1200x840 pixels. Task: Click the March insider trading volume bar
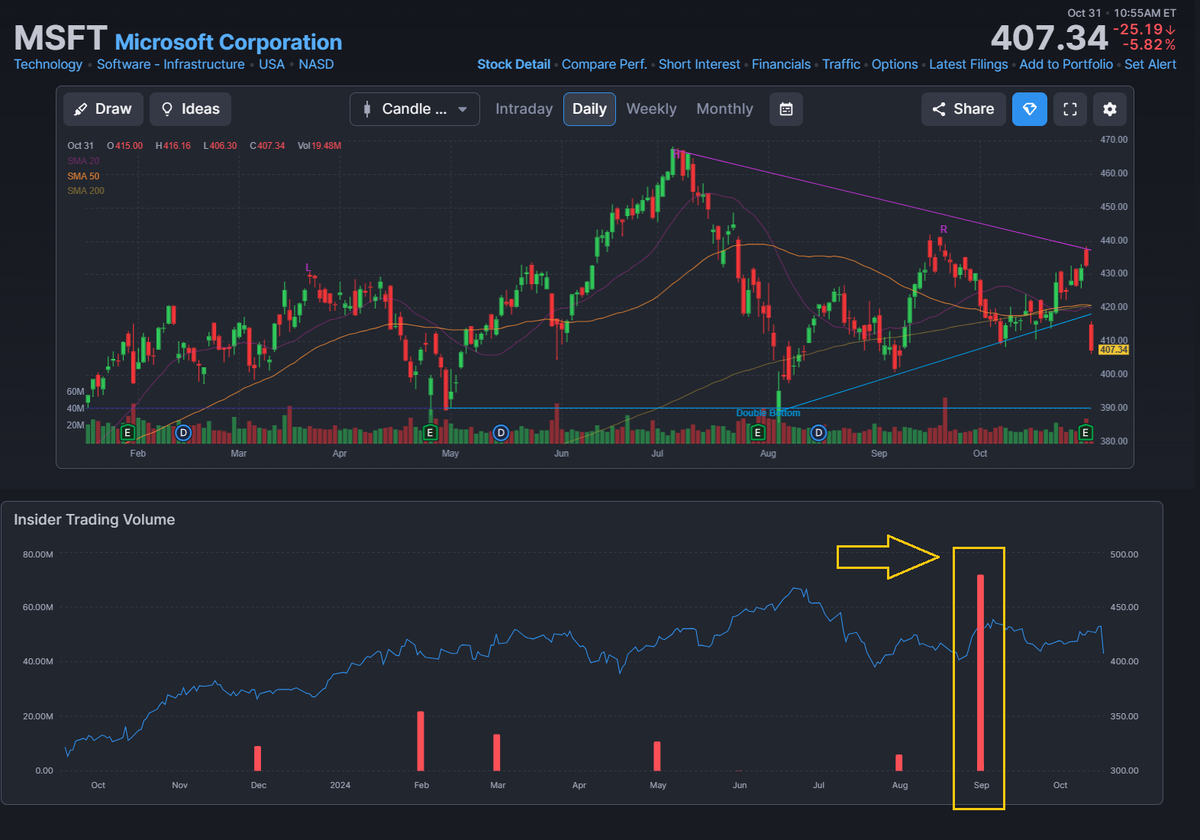[x=496, y=752]
